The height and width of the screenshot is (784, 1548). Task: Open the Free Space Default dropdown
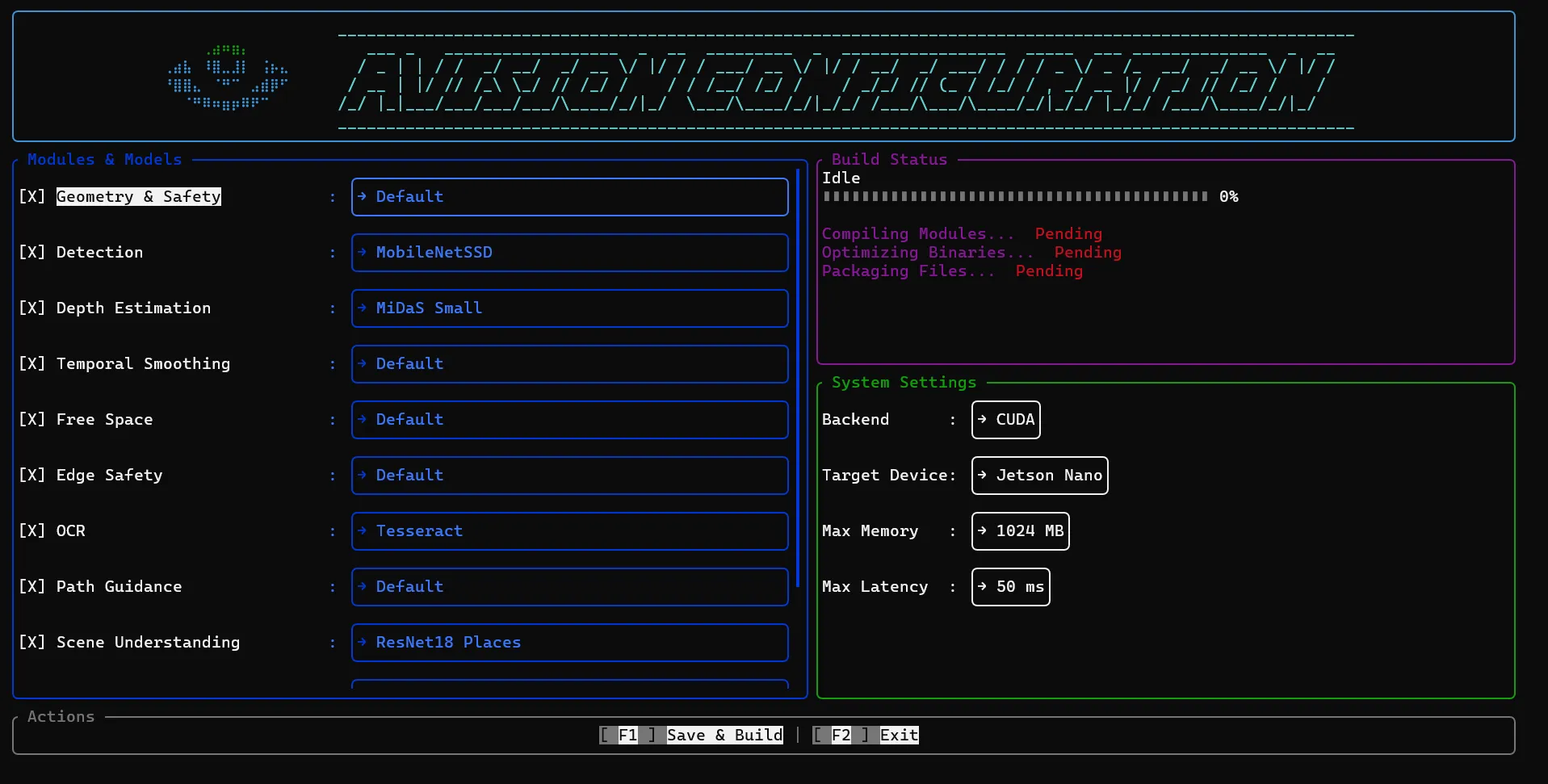[570, 420]
